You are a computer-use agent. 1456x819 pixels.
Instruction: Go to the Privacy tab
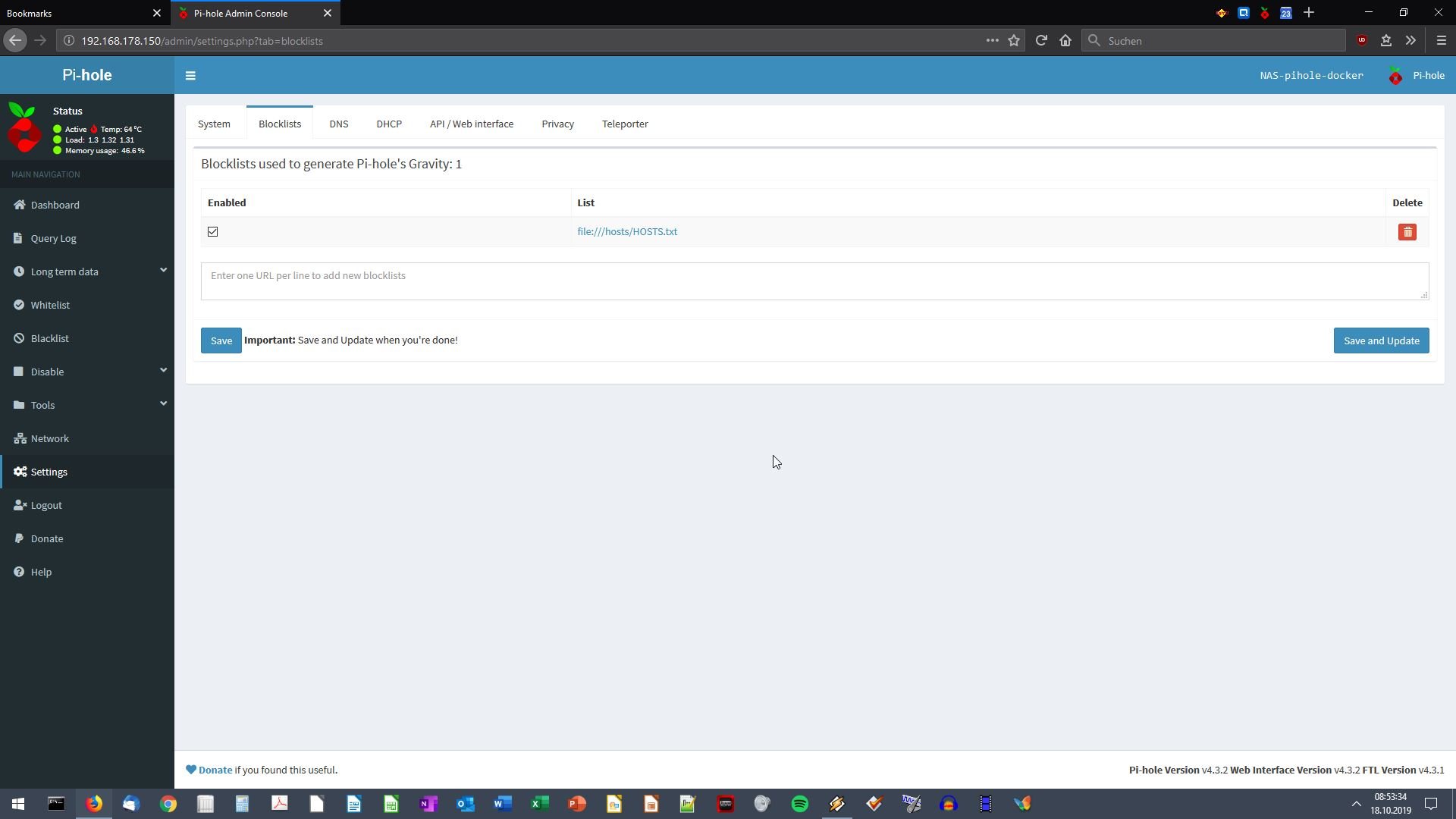coord(557,124)
